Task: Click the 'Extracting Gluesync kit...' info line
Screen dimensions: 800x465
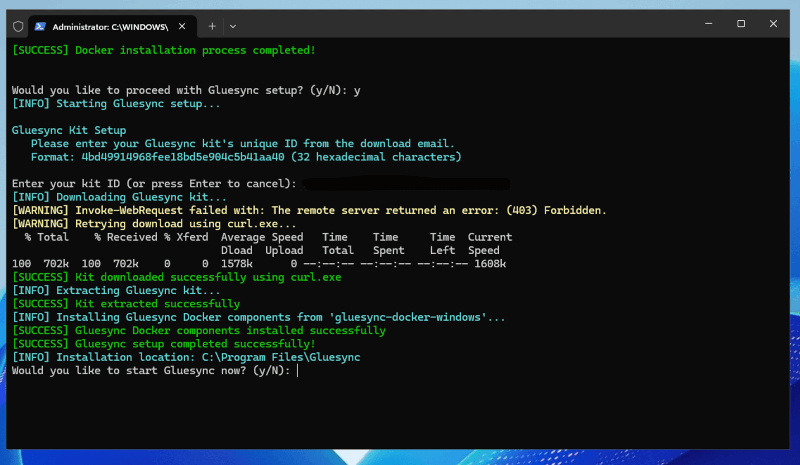Action: click(x=116, y=290)
